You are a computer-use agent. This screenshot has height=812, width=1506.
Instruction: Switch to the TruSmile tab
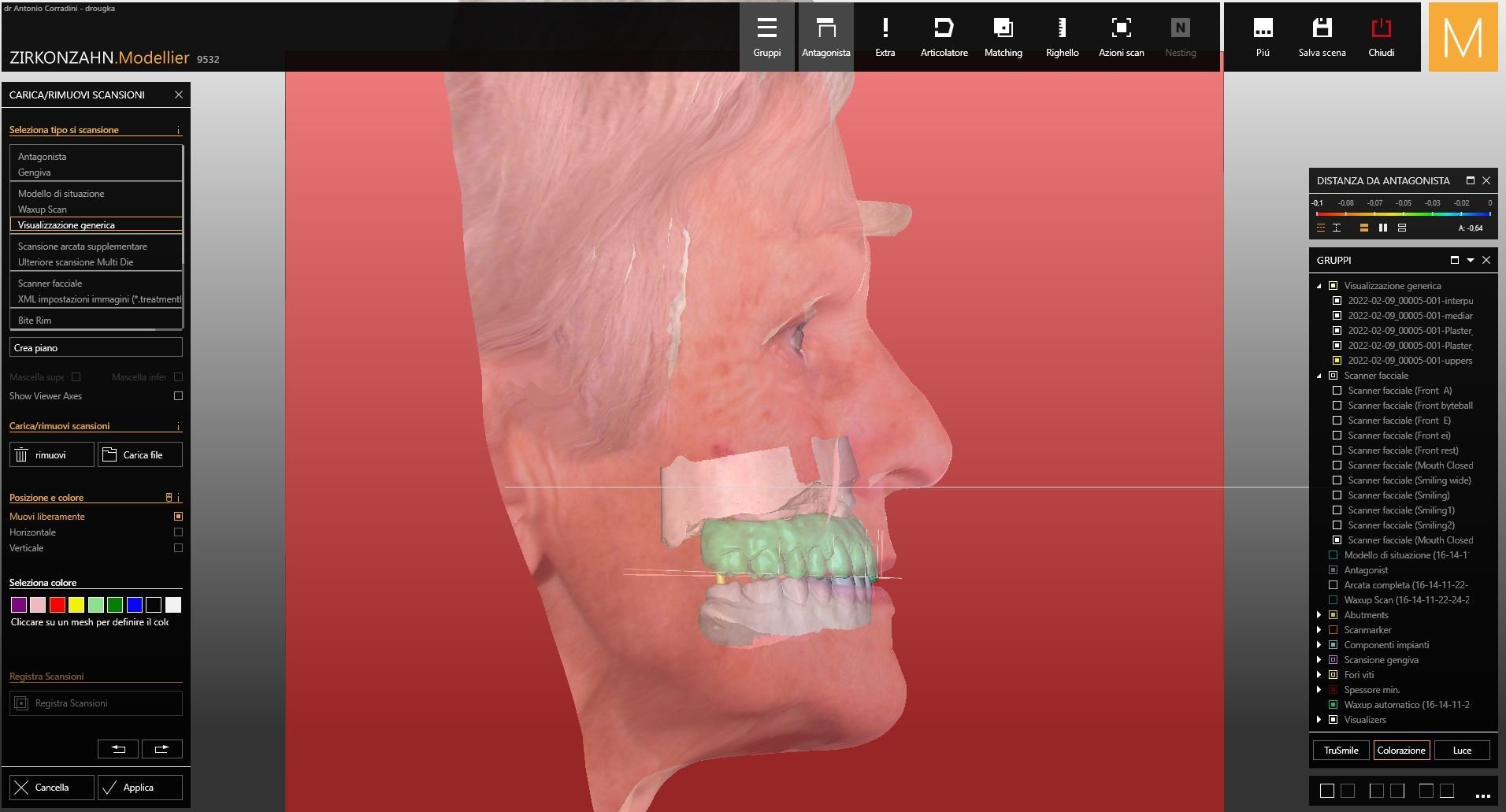click(1341, 751)
